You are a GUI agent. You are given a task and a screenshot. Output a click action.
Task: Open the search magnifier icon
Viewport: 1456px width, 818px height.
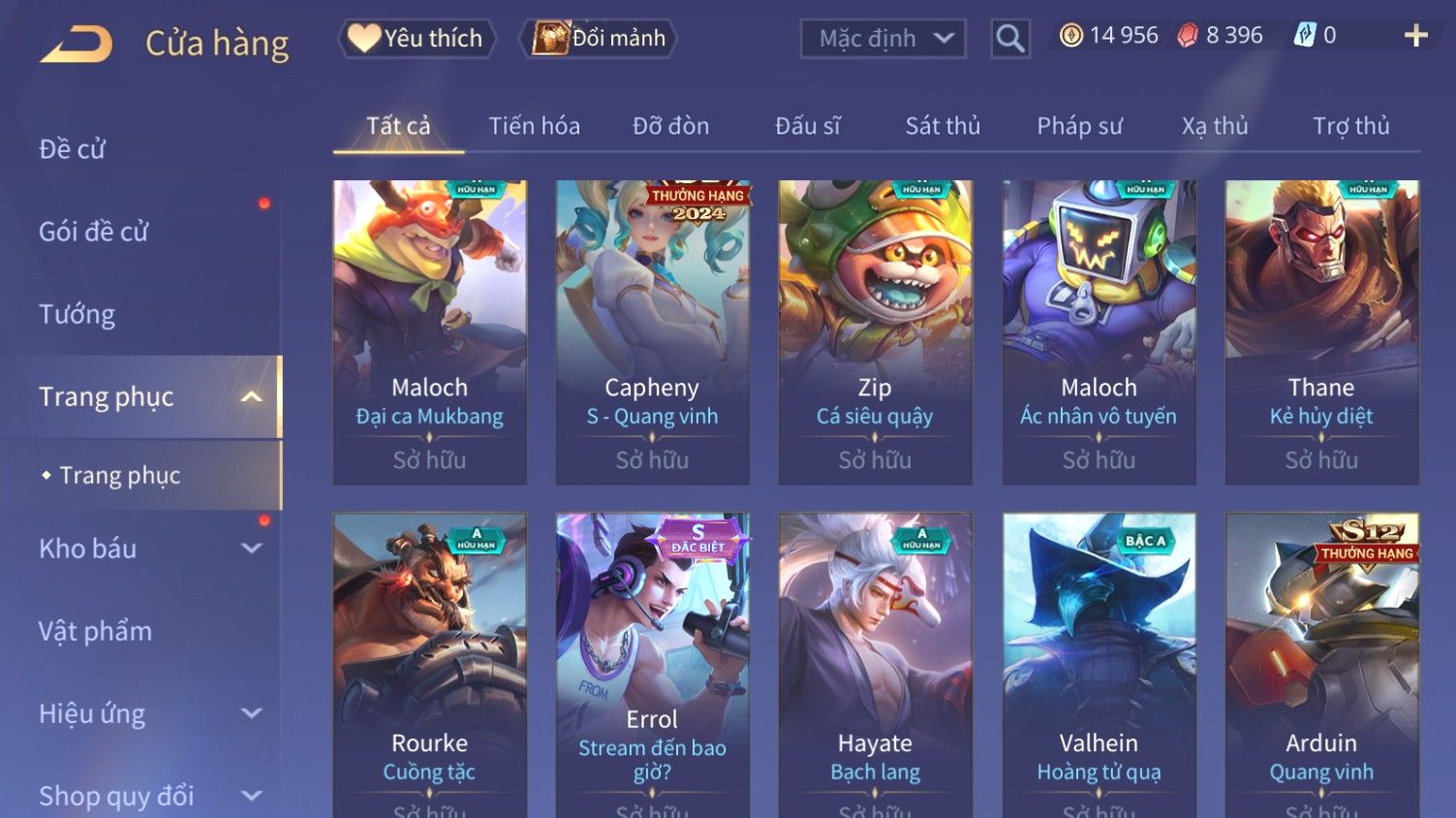tap(1010, 39)
